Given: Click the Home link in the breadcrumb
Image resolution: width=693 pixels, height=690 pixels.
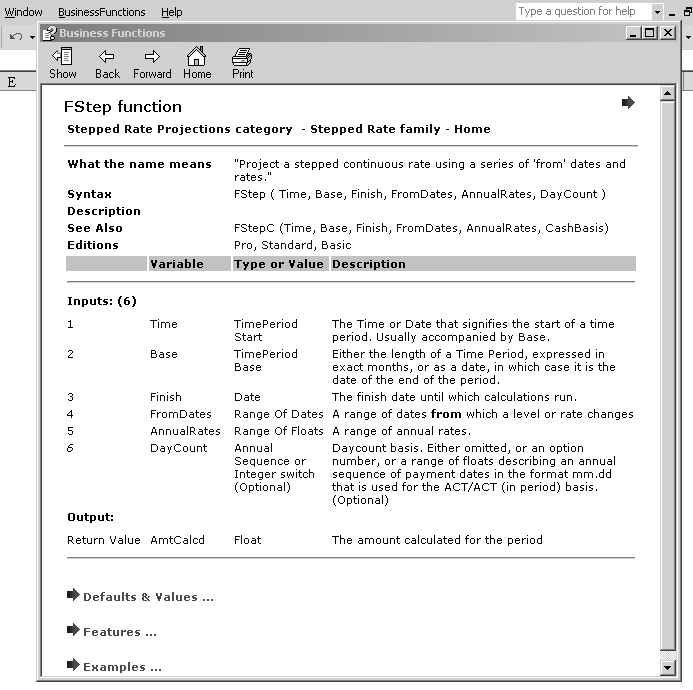Looking at the screenshot, I should (x=472, y=129).
